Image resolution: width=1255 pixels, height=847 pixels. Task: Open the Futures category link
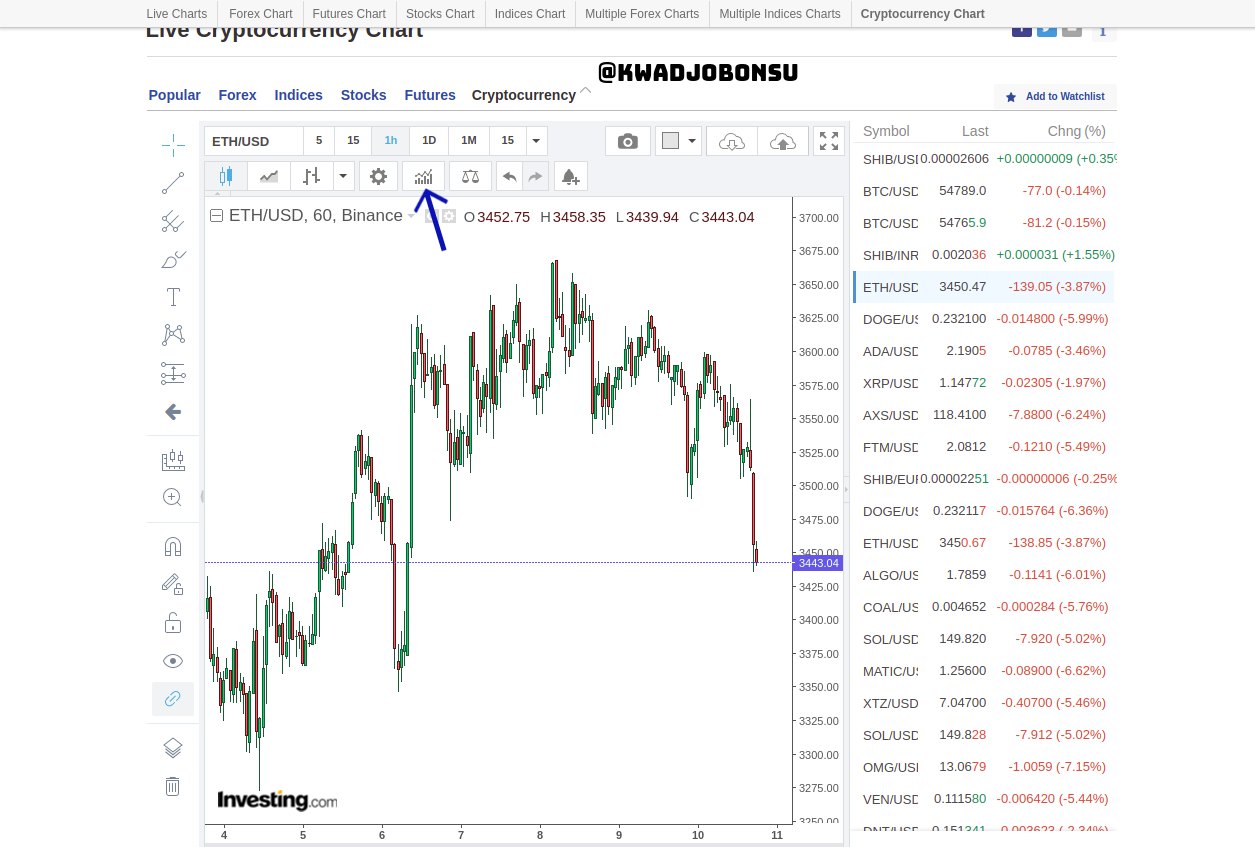(430, 95)
